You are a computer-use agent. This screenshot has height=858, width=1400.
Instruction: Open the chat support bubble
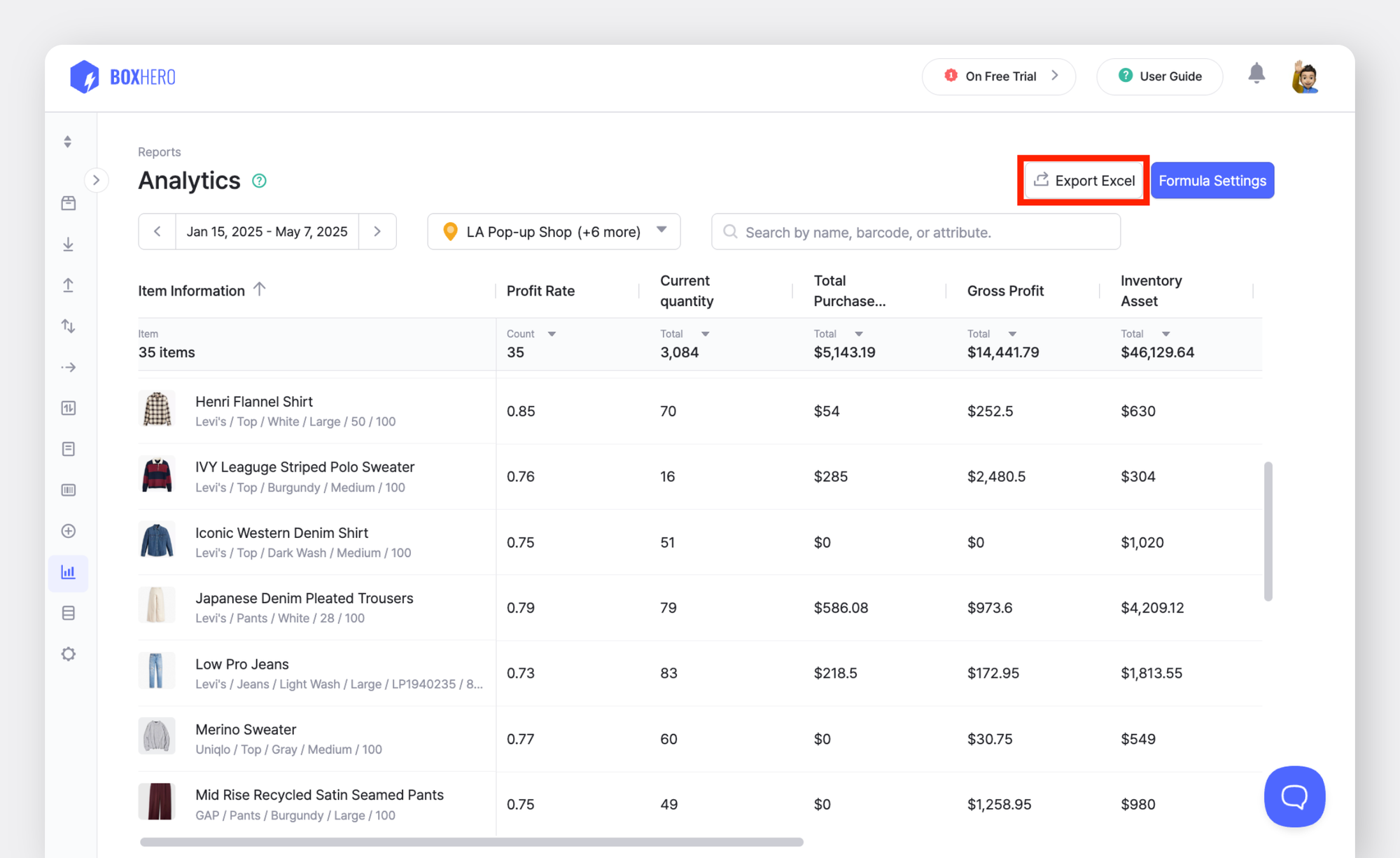(x=1294, y=796)
